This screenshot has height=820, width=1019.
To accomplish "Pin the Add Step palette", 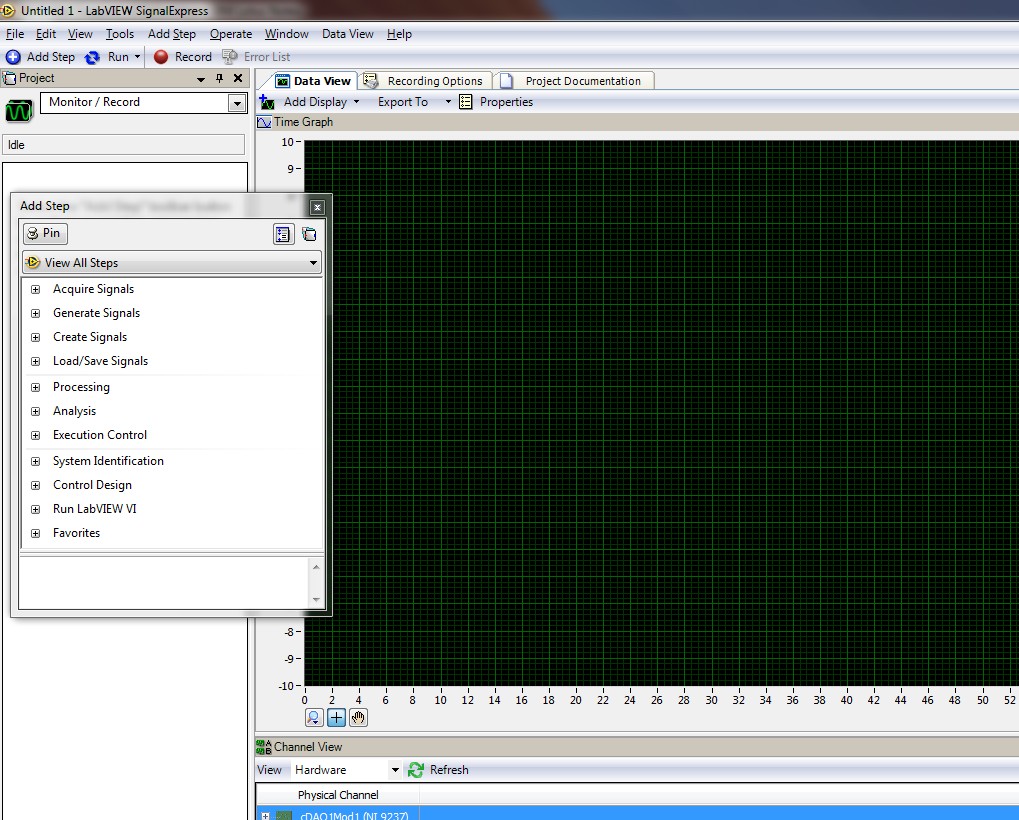I will 45,233.
